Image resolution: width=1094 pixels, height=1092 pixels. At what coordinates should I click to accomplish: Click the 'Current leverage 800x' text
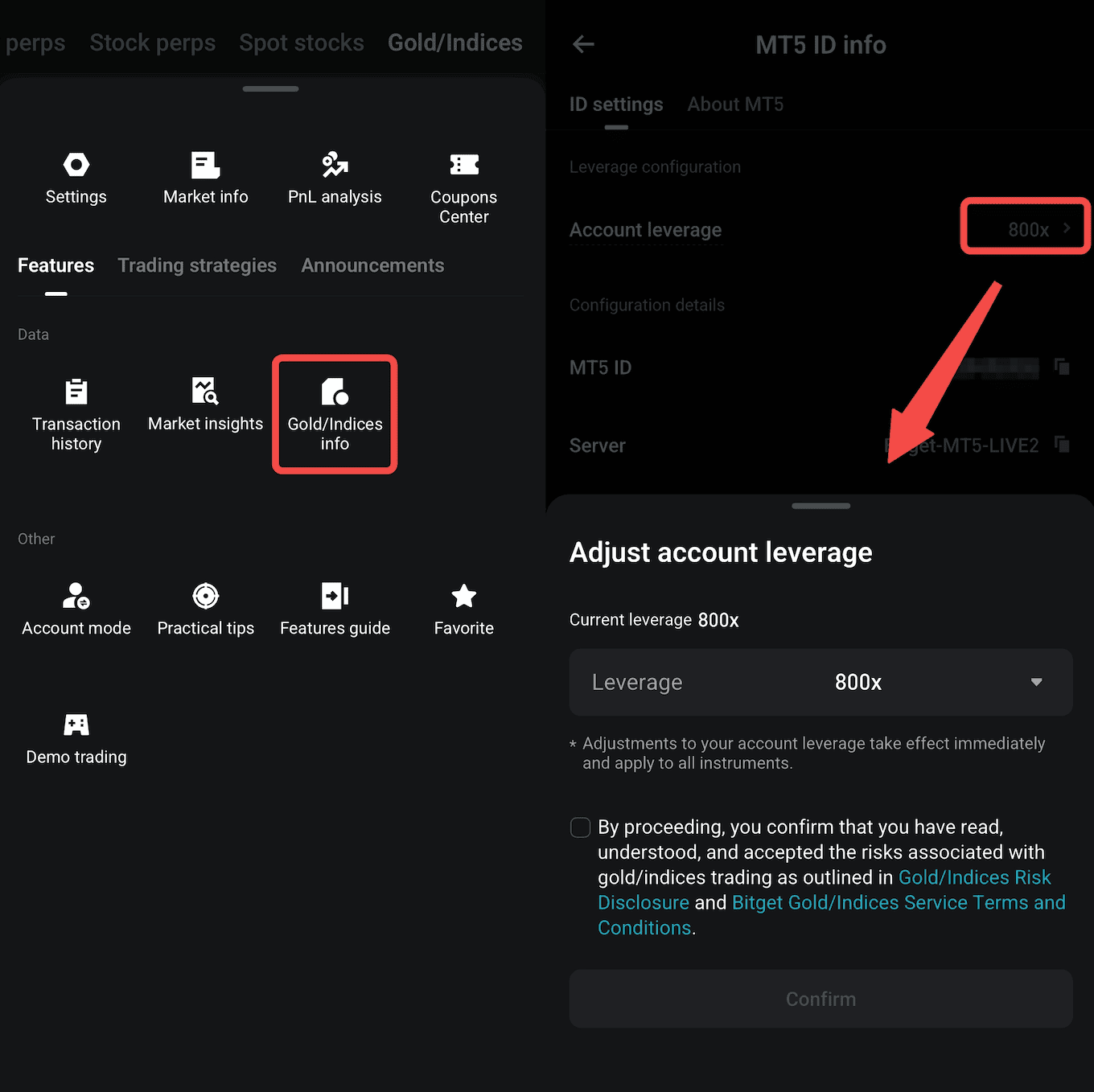[654, 620]
